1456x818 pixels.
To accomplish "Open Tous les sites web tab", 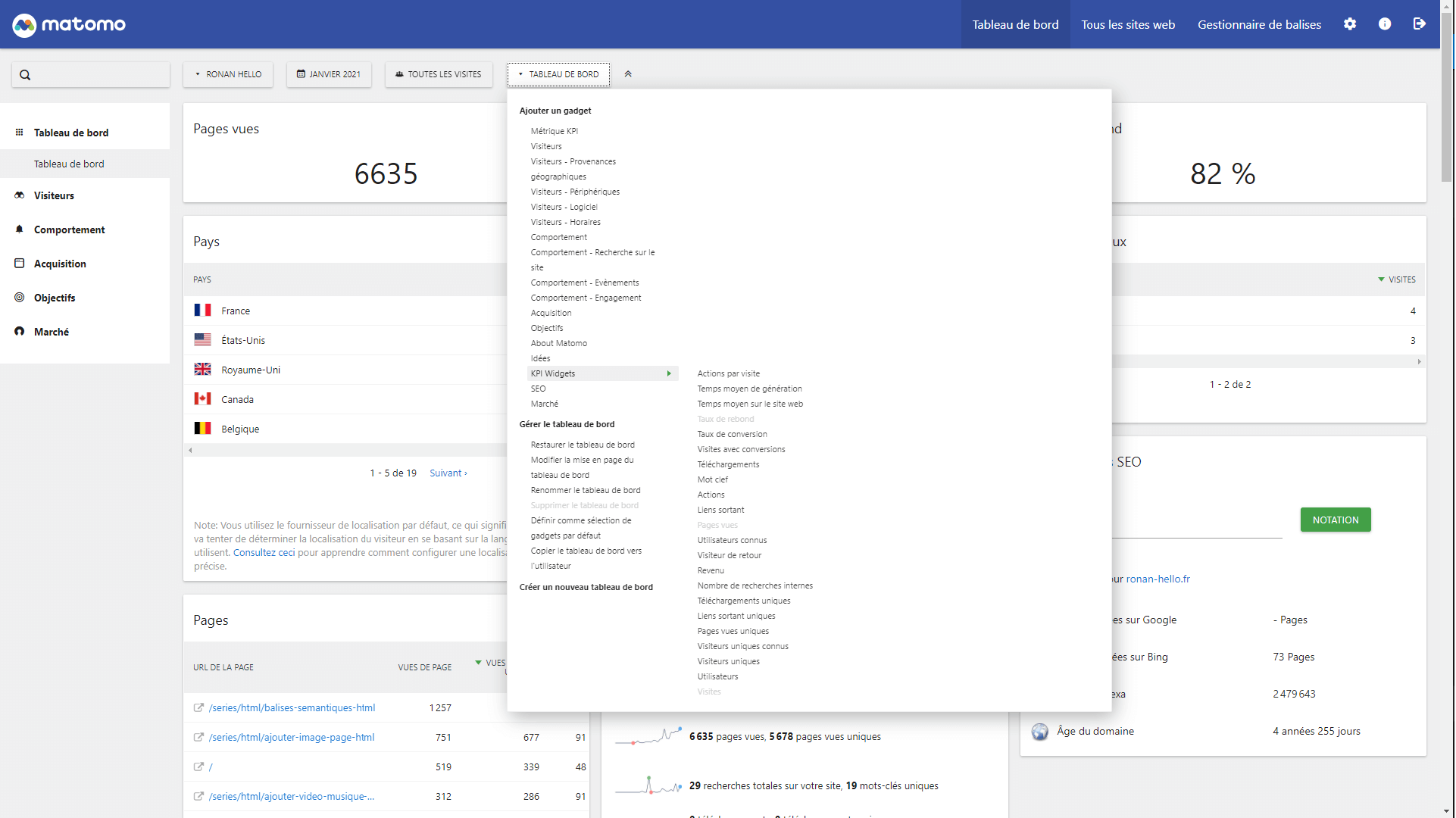I will [1129, 24].
